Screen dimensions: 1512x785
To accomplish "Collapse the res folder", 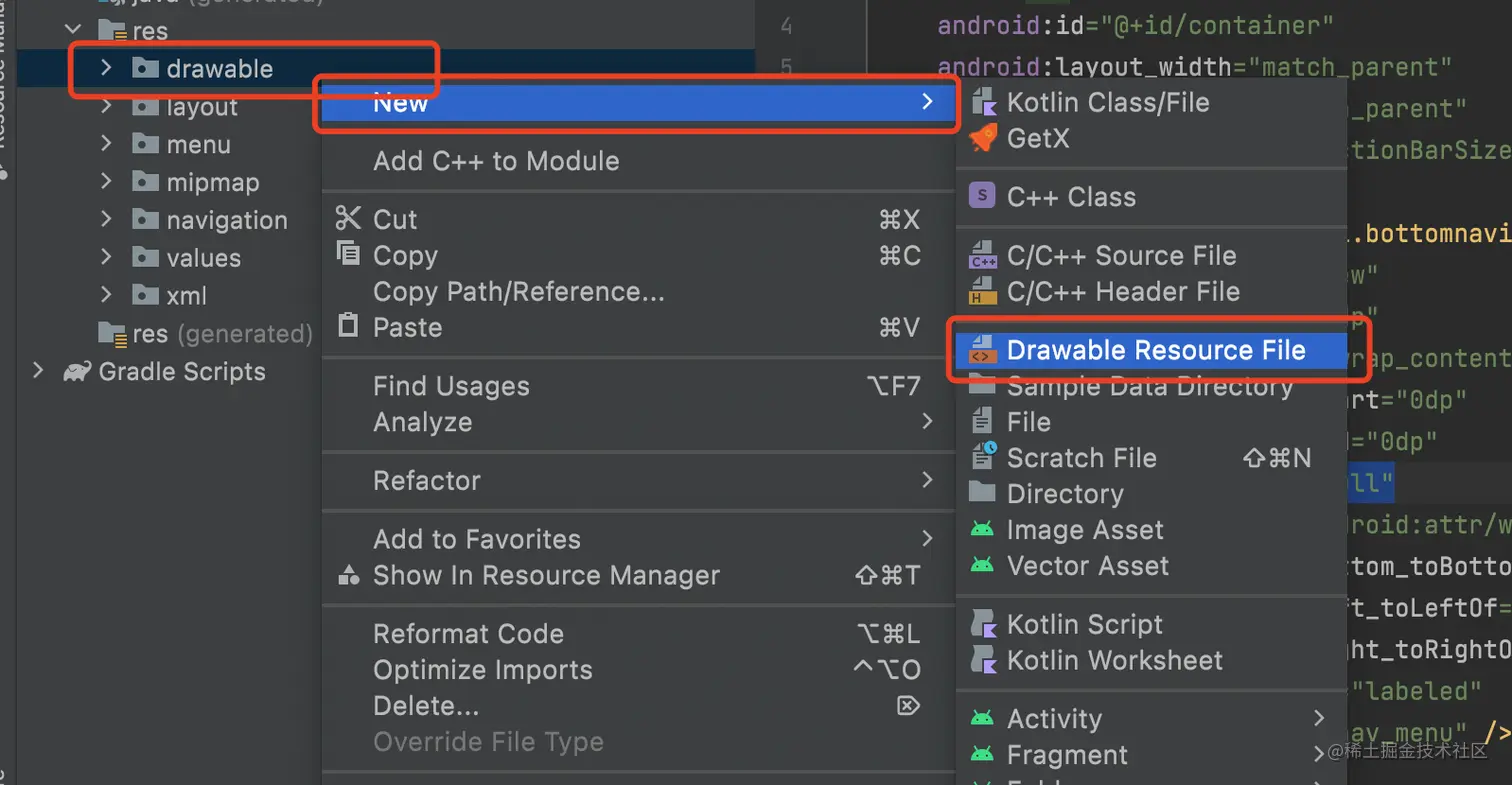I will pyautogui.click(x=72, y=31).
